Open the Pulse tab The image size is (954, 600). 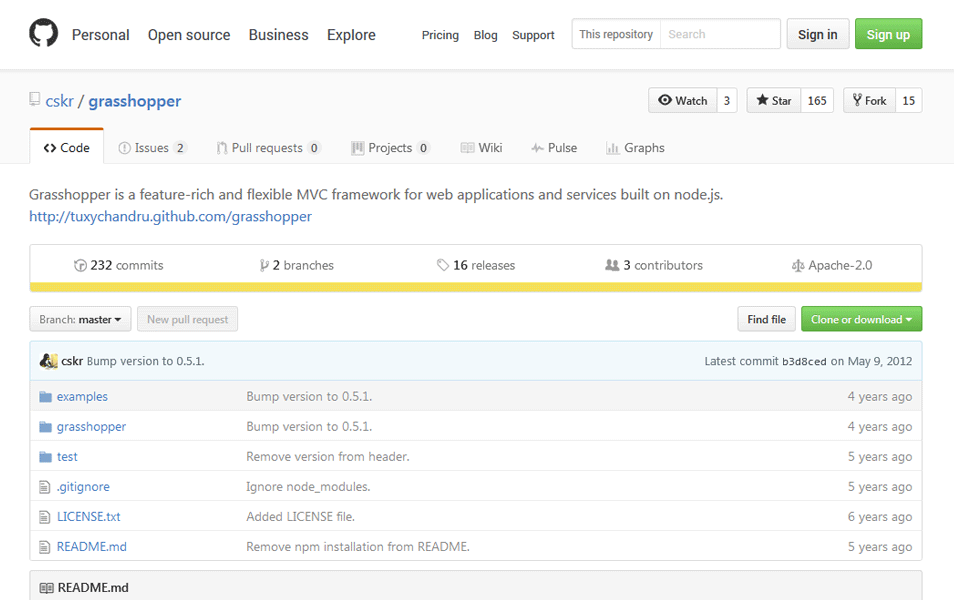(x=554, y=148)
